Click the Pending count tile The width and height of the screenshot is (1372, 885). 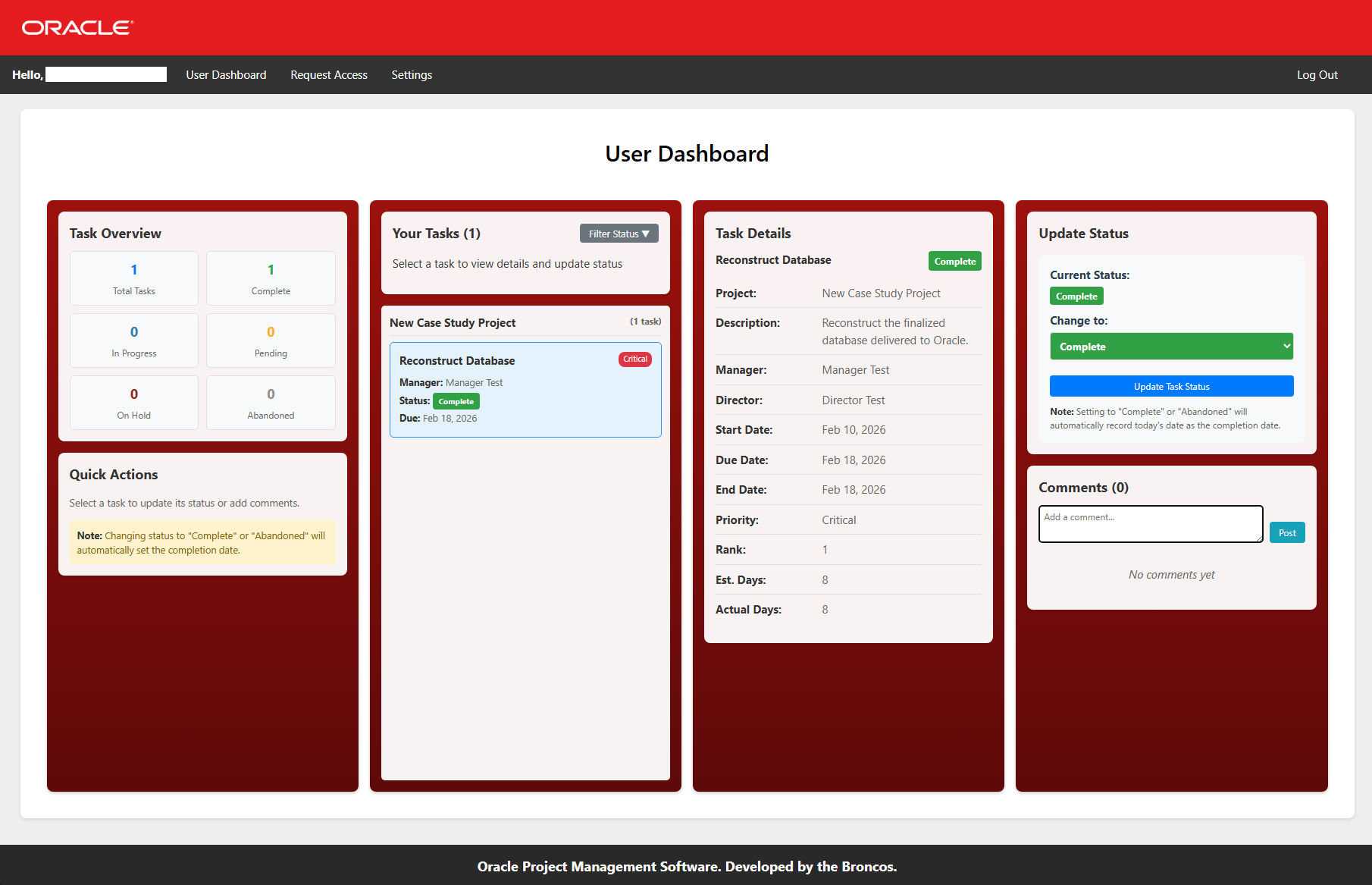coord(271,341)
